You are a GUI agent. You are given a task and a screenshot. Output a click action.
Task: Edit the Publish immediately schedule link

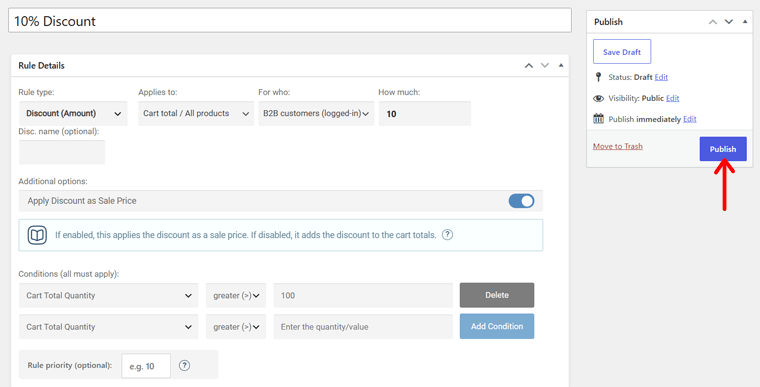click(690, 119)
